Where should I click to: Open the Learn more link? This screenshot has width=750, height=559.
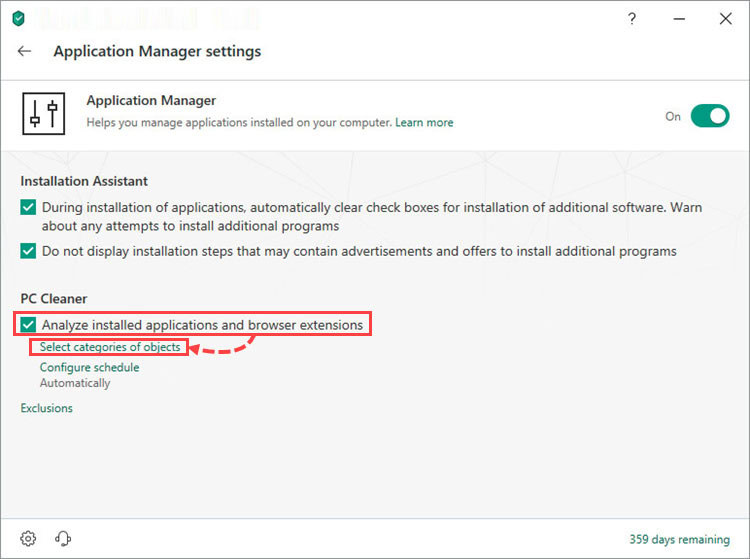pos(424,122)
